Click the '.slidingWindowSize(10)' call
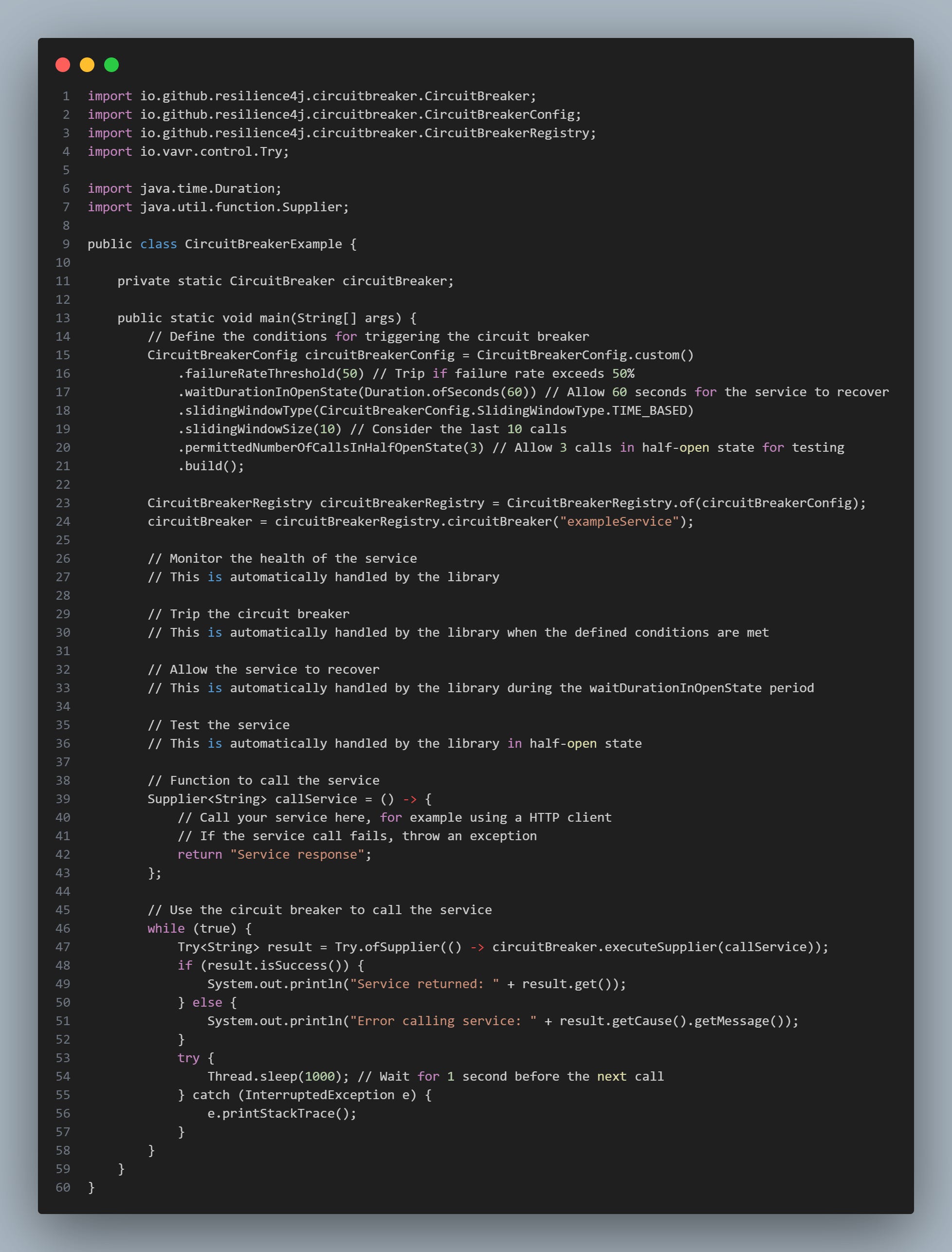Image resolution: width=952 pixels, height=1252 pixels. (x=259, y=429)
